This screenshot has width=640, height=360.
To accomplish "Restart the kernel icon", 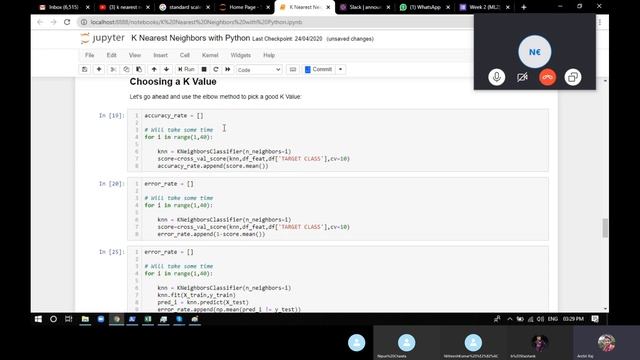I will [216, 69].
